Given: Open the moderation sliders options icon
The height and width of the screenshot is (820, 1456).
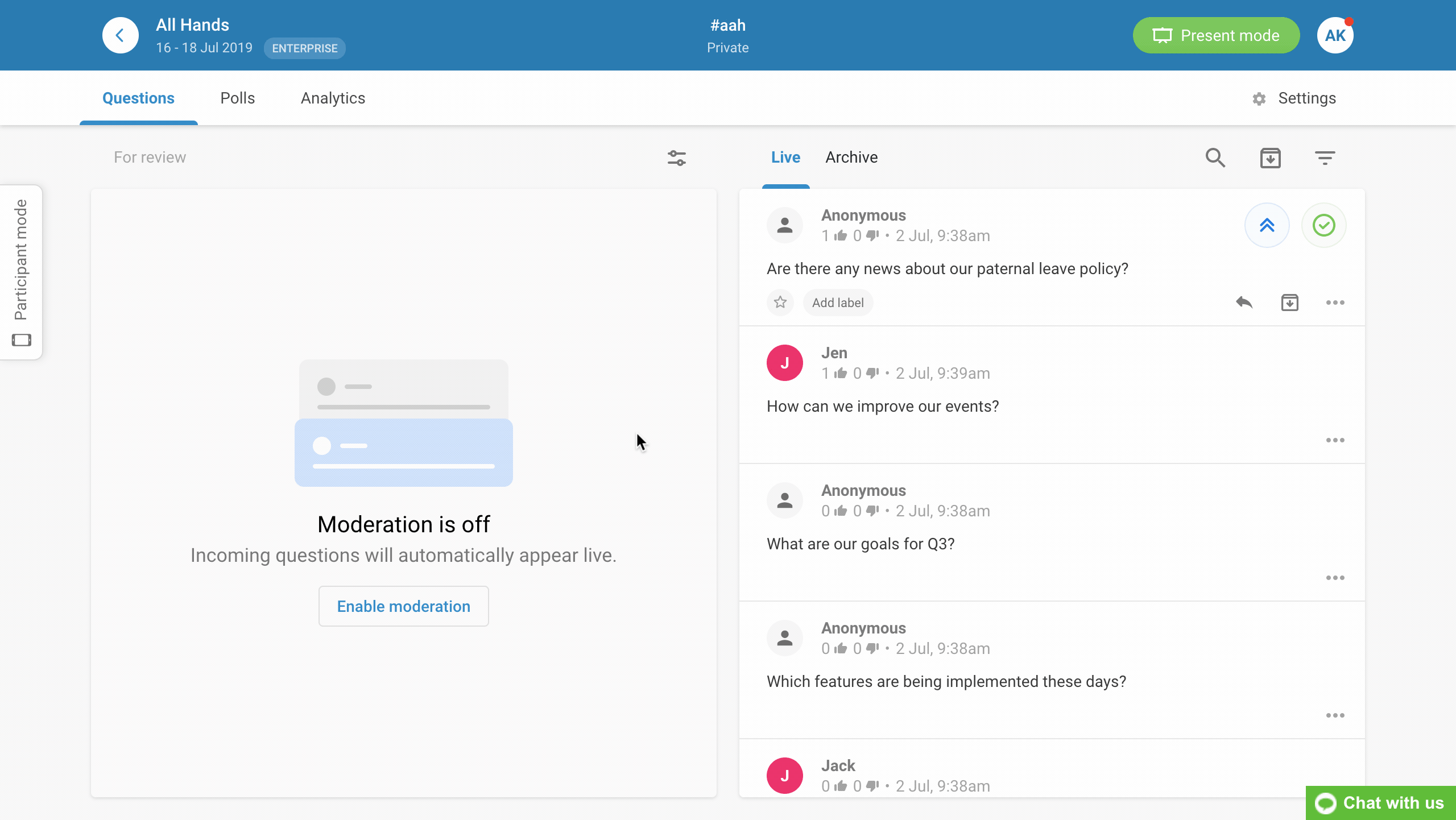Looking at the screenshot, I should (x=677, y=158).
